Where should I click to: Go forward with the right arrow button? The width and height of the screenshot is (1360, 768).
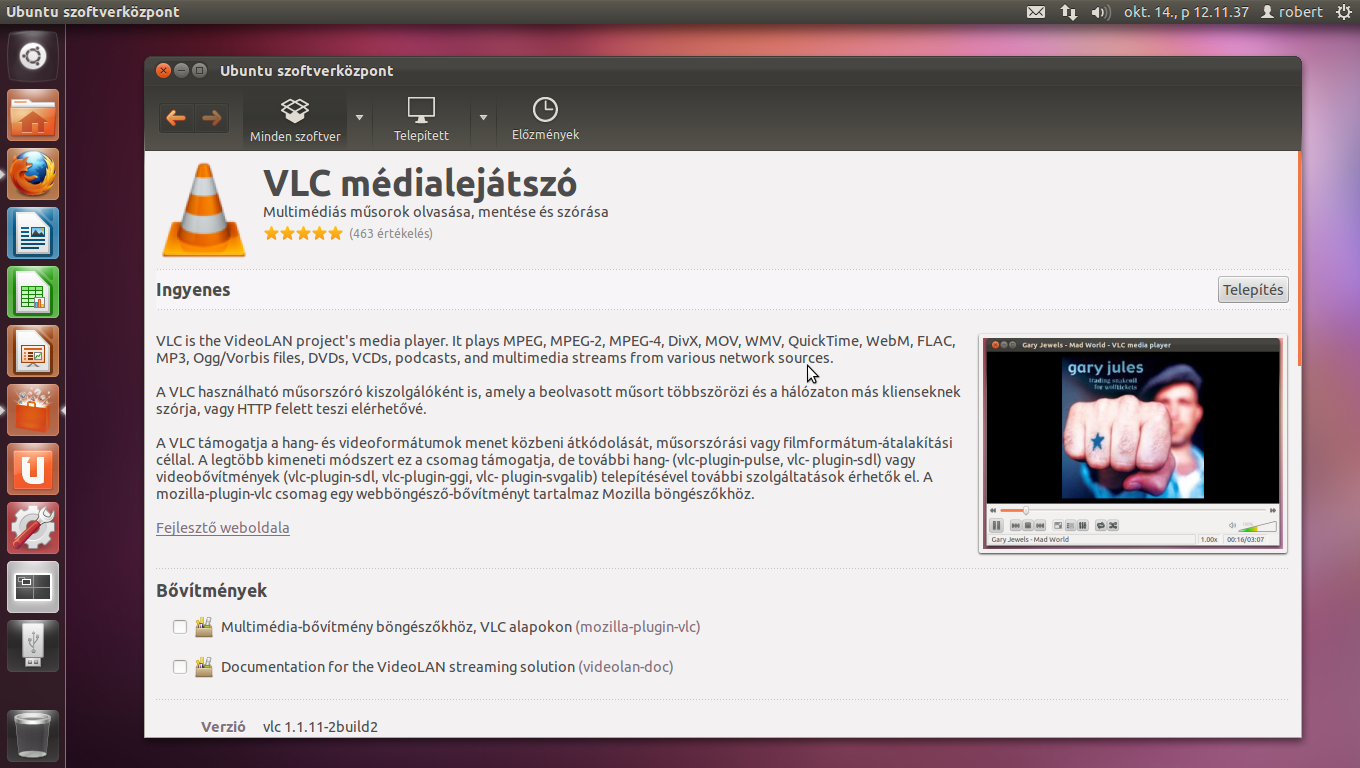pyautogui.click(x=211, y=118)
